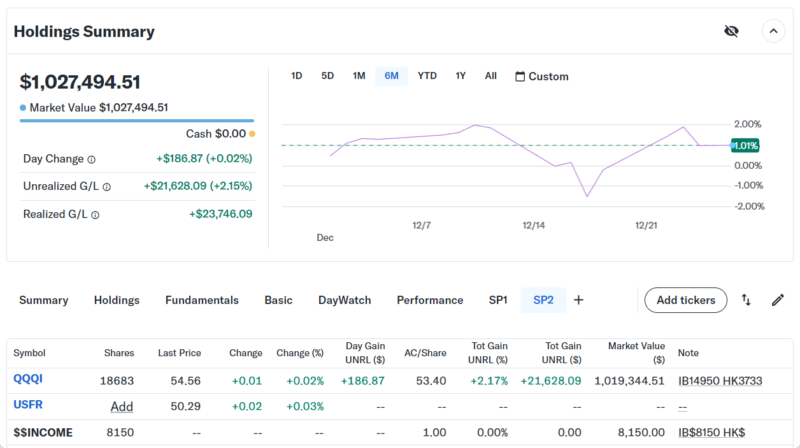This screenshot has height=448, width=800.
Task: Open the Performance tab
Action: point(430,300)
